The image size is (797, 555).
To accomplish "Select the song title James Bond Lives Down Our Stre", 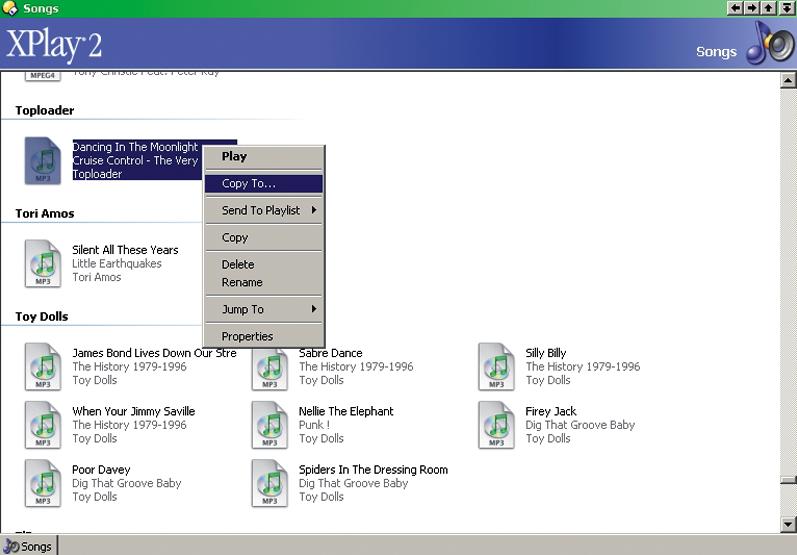I will (x=154, y=353).
